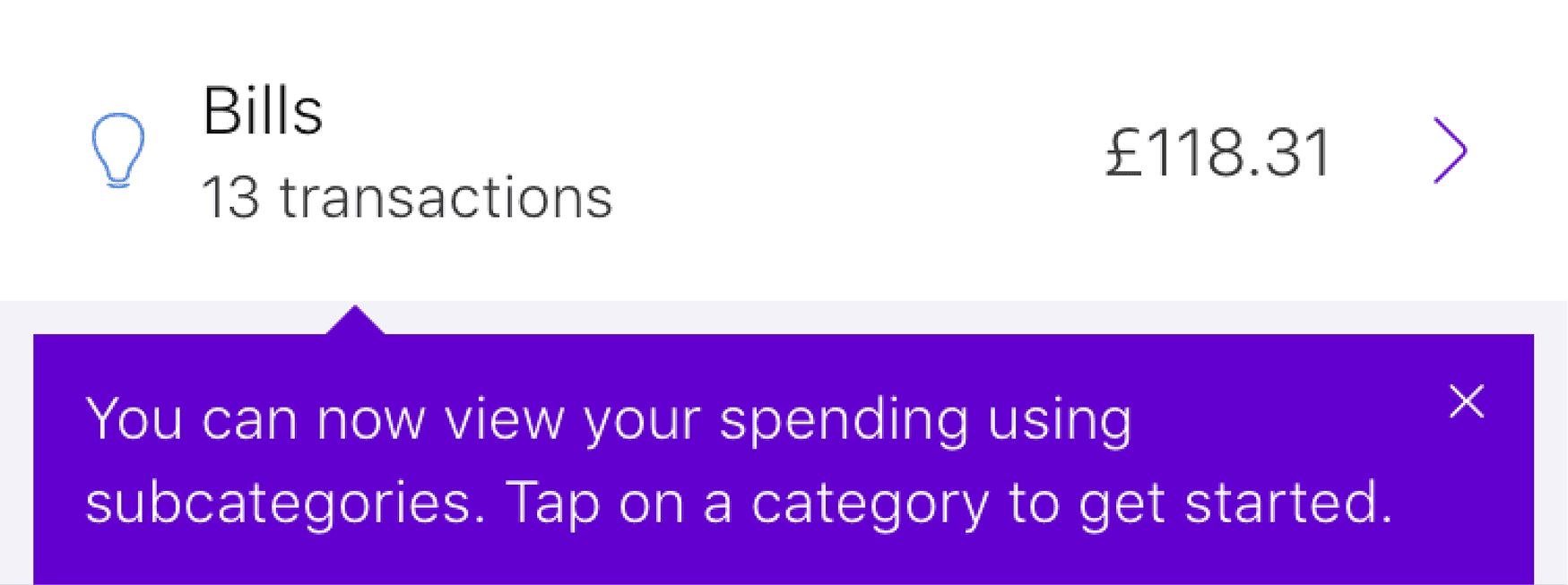Open the Bills spending category

(784, 151)
